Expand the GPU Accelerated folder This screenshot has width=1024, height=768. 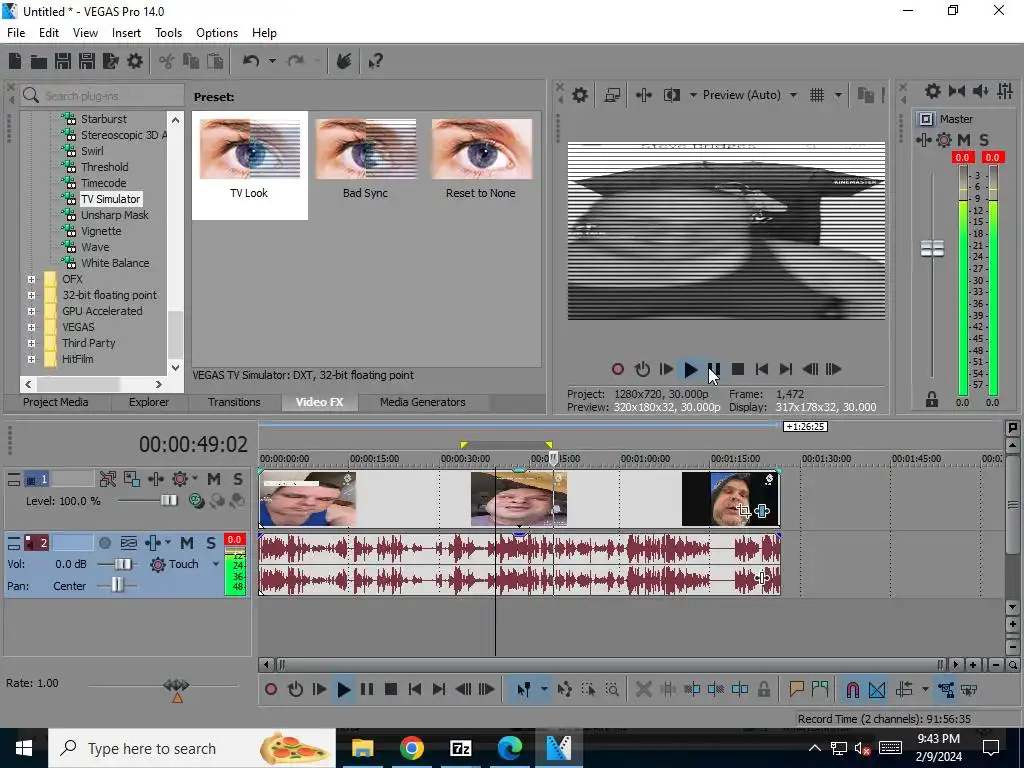tap(31, 311)
